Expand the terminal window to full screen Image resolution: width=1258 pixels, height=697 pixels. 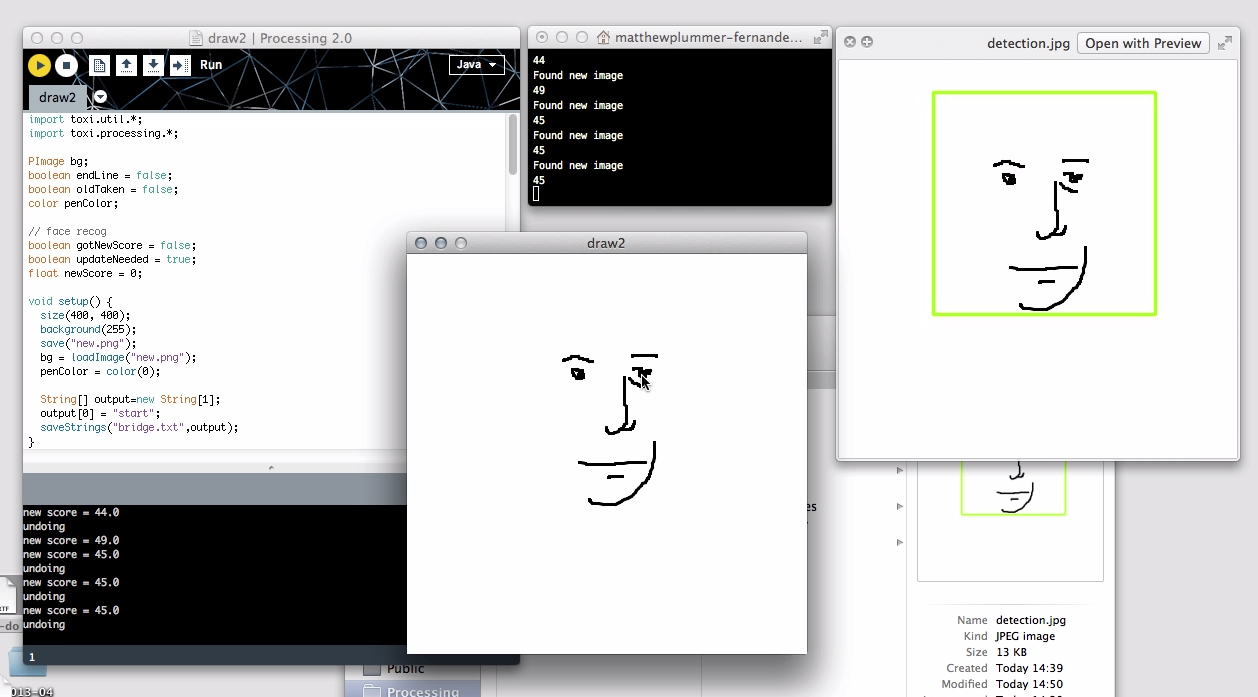point(820,37)
